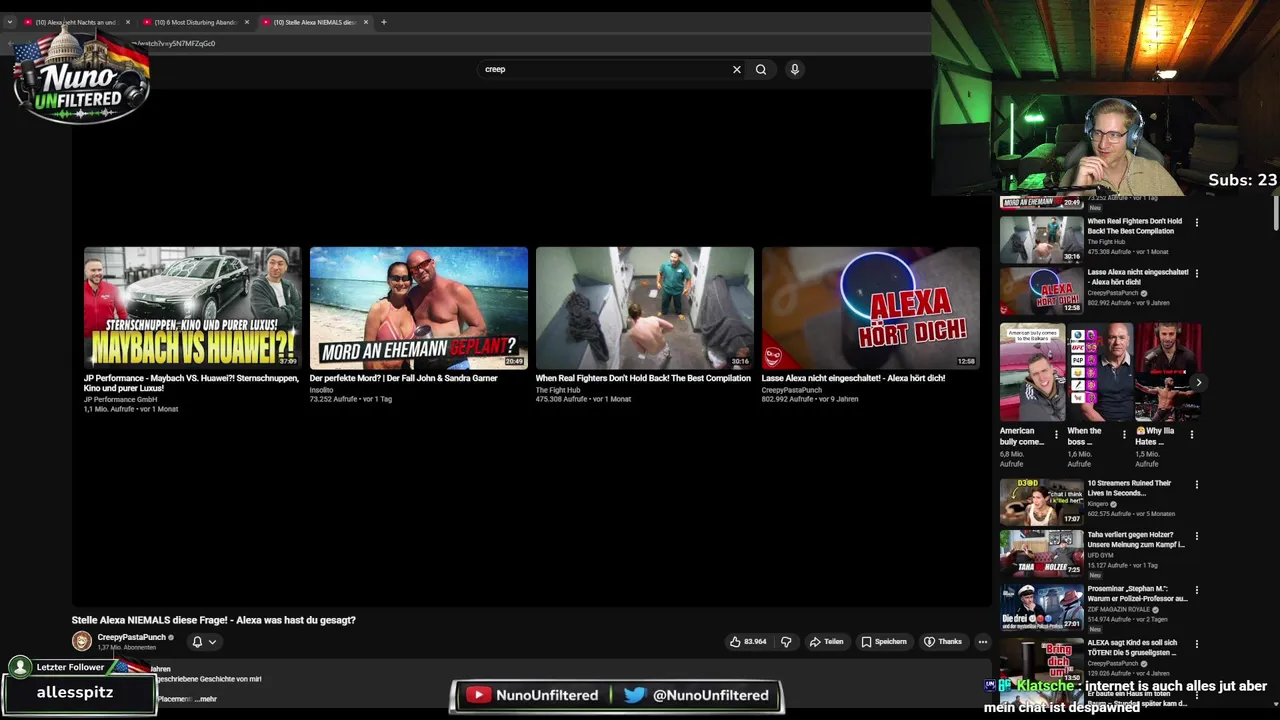
Task: Close the '6 Most Disturbing' tab
Action: (x=247, y=22)
